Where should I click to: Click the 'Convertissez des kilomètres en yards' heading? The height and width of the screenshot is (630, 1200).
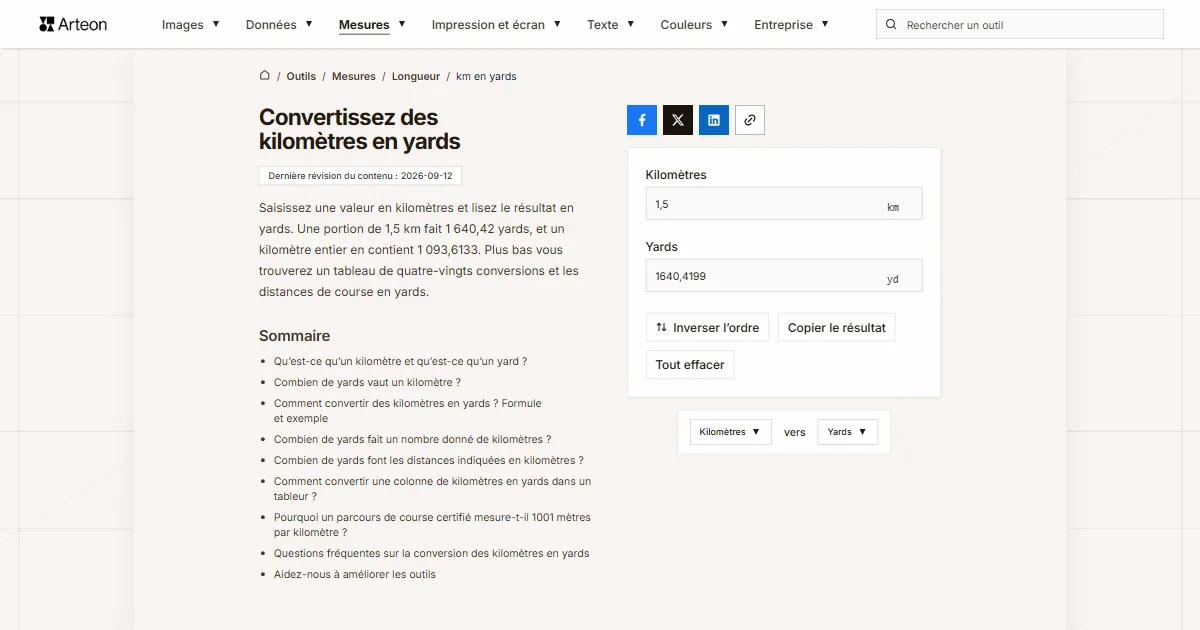[x=360, y=129]
